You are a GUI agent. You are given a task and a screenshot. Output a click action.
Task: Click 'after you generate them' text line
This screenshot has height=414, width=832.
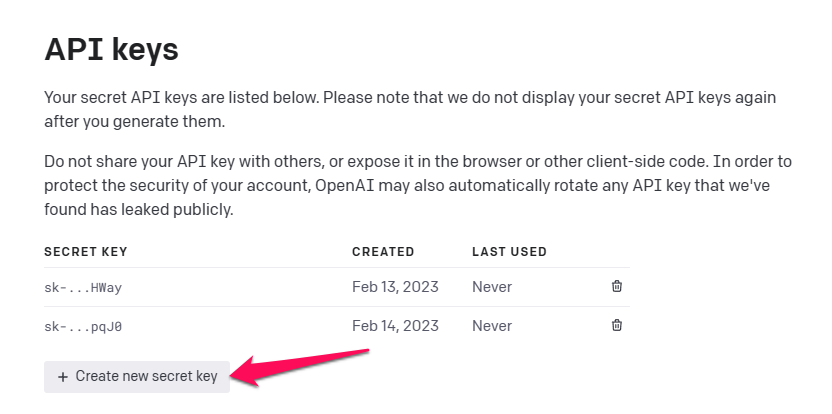click(134, 122)
